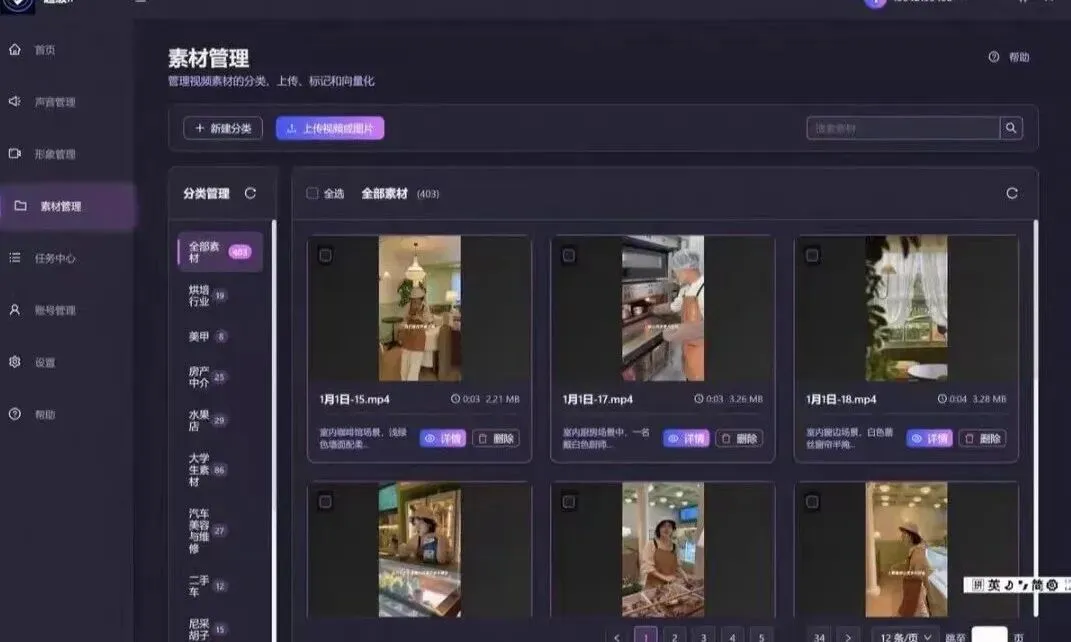Image resolution: width=1071 pixels, height=642 pixels.
Task: Go to next page with right chevron
Action: 848,637
